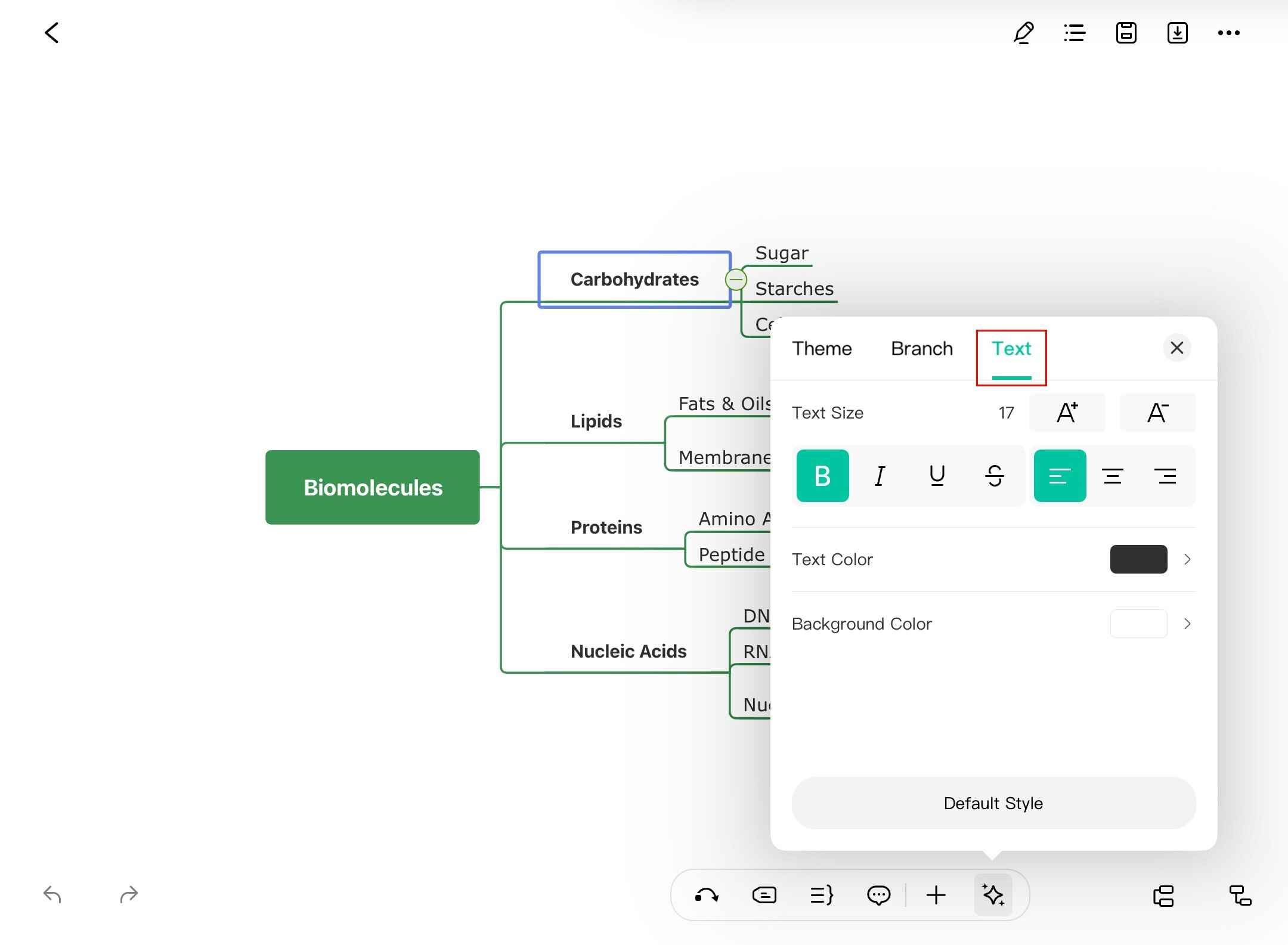Click the plus insert icon
This screenshot has height=945, width=1288.
pos(936,895)
